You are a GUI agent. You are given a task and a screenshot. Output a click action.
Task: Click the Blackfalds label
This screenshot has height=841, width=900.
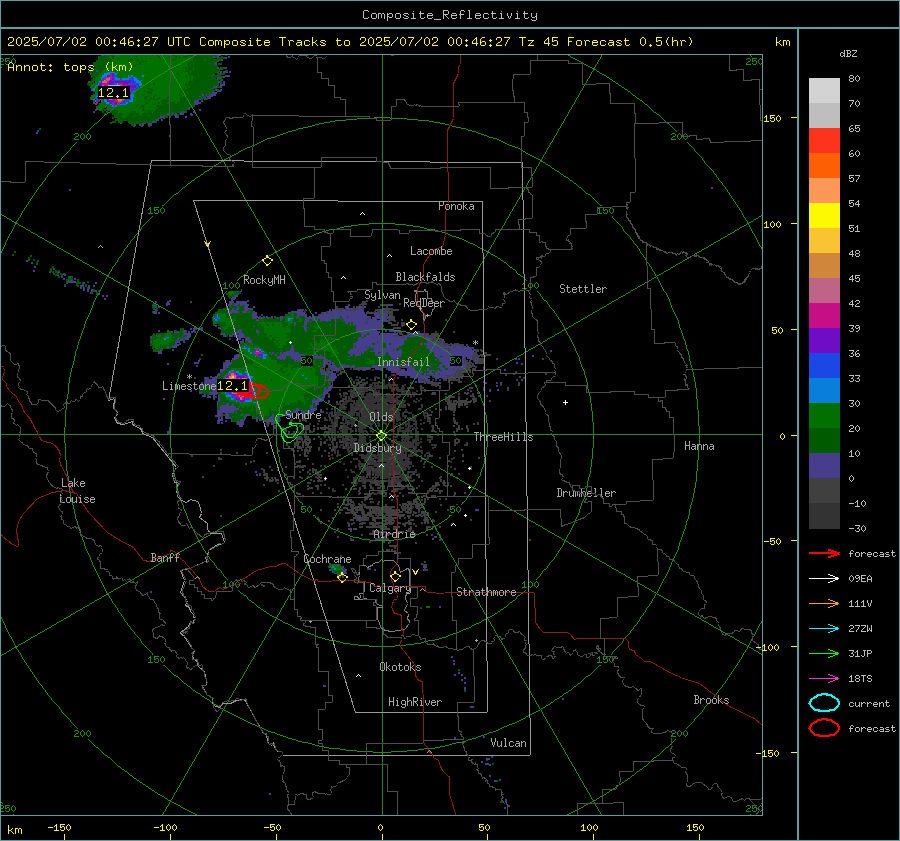click(x=425, y=277)
